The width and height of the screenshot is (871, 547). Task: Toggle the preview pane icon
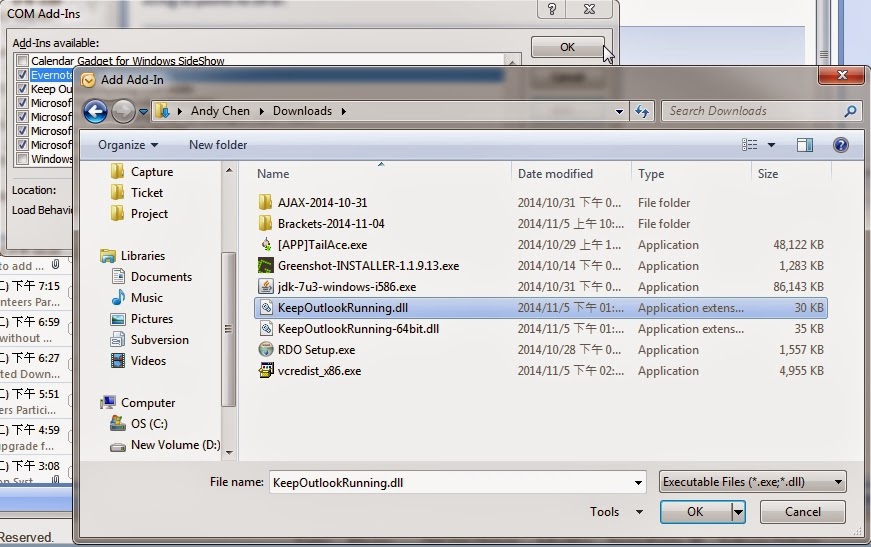[804, 145]
